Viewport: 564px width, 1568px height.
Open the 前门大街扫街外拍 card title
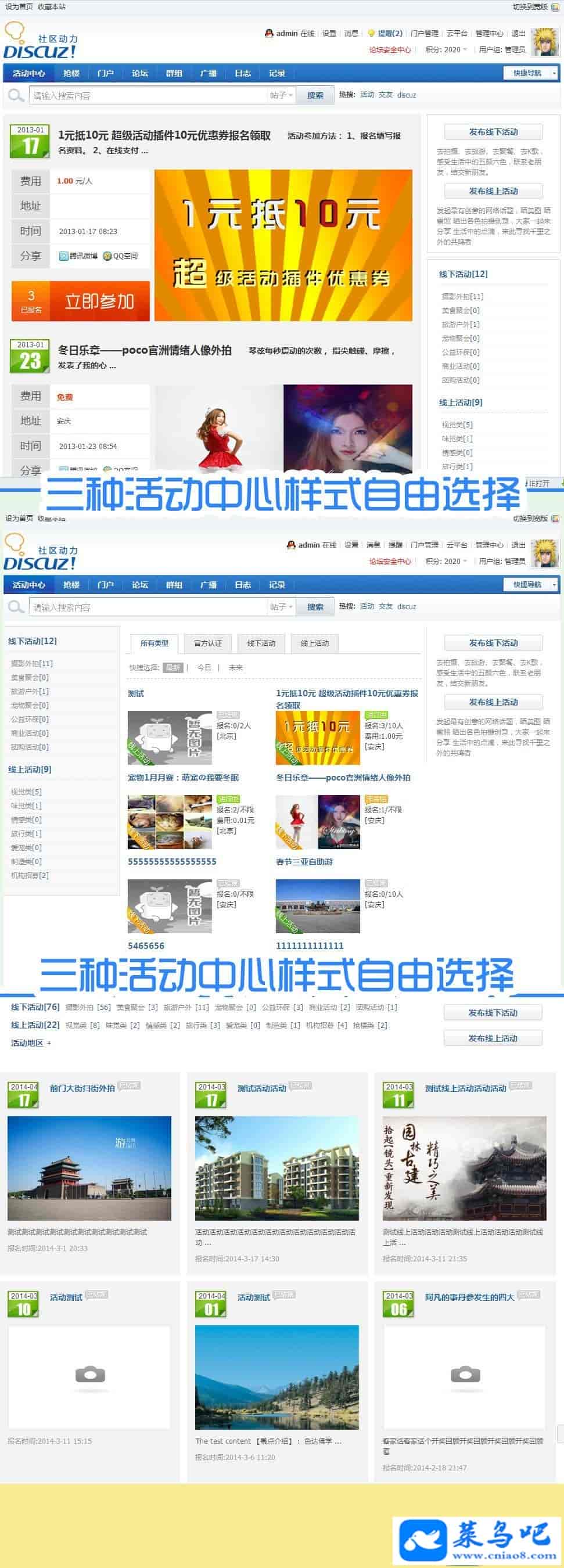[82, 1088]
